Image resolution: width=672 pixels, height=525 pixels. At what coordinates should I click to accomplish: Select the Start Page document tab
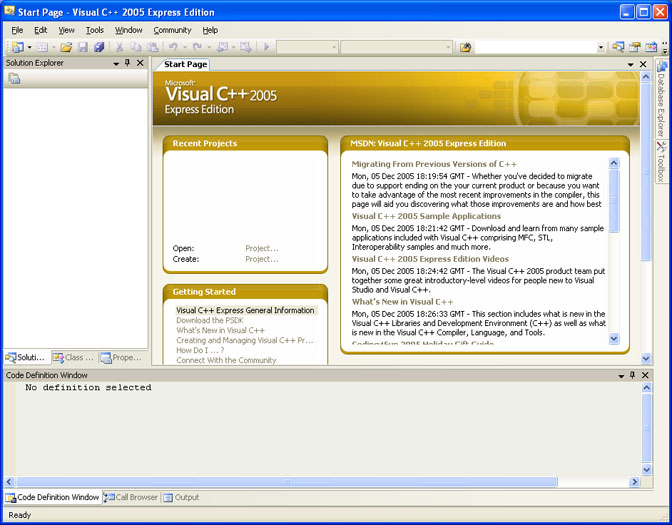tap(185, 64)
